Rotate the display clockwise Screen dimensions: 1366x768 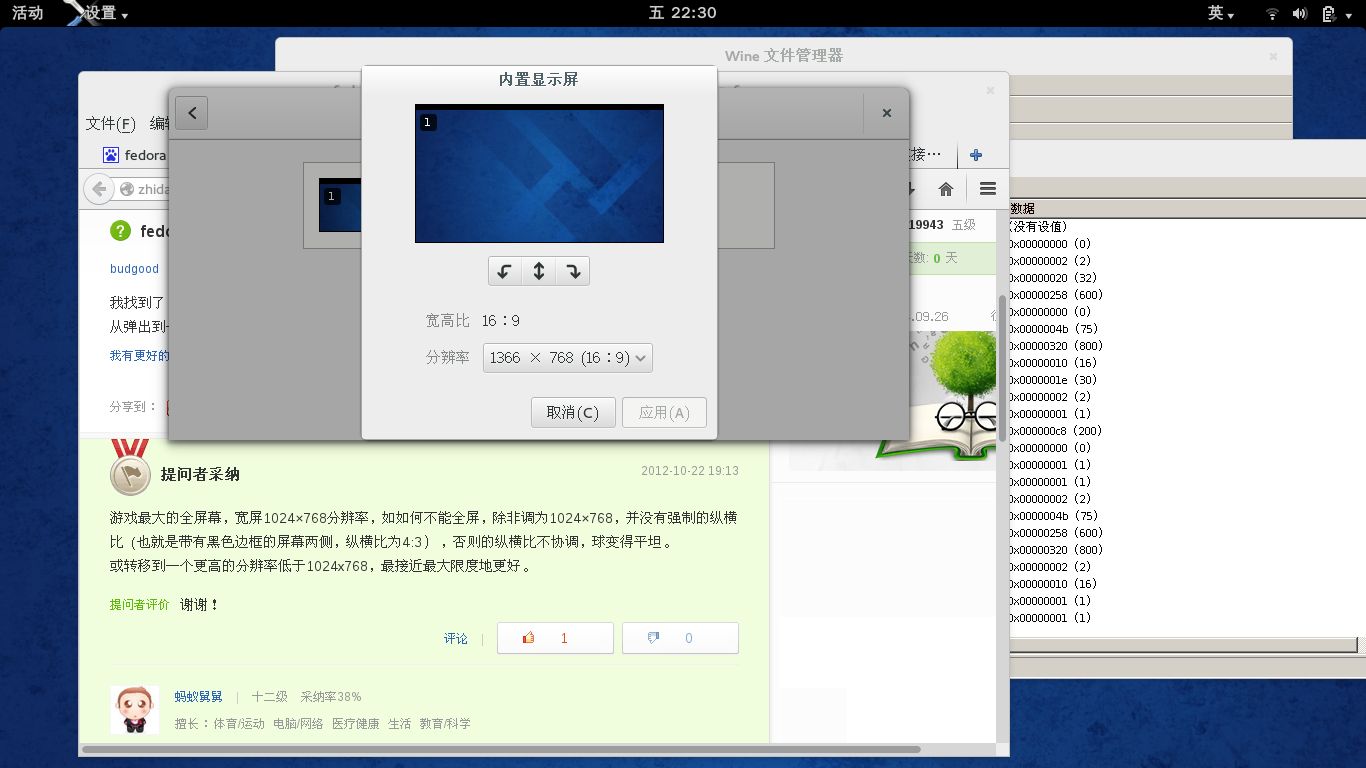point(573,271)
